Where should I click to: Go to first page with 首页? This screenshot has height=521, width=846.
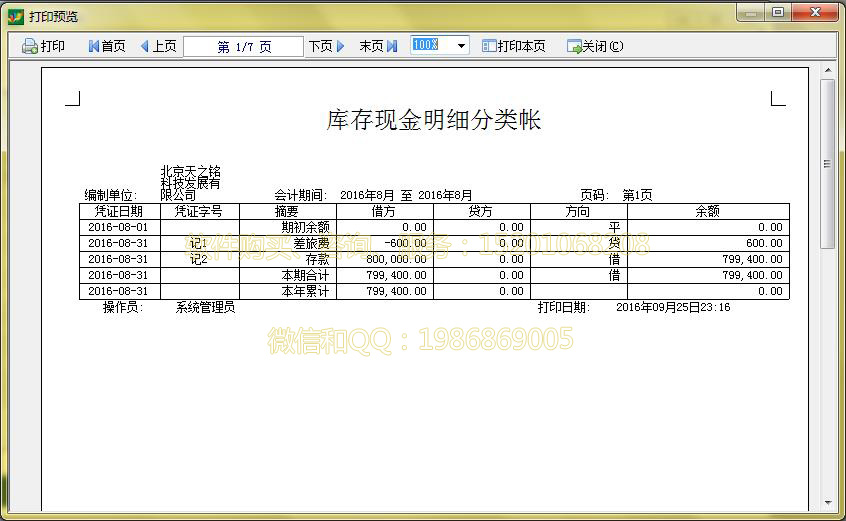tap(107, 46)
